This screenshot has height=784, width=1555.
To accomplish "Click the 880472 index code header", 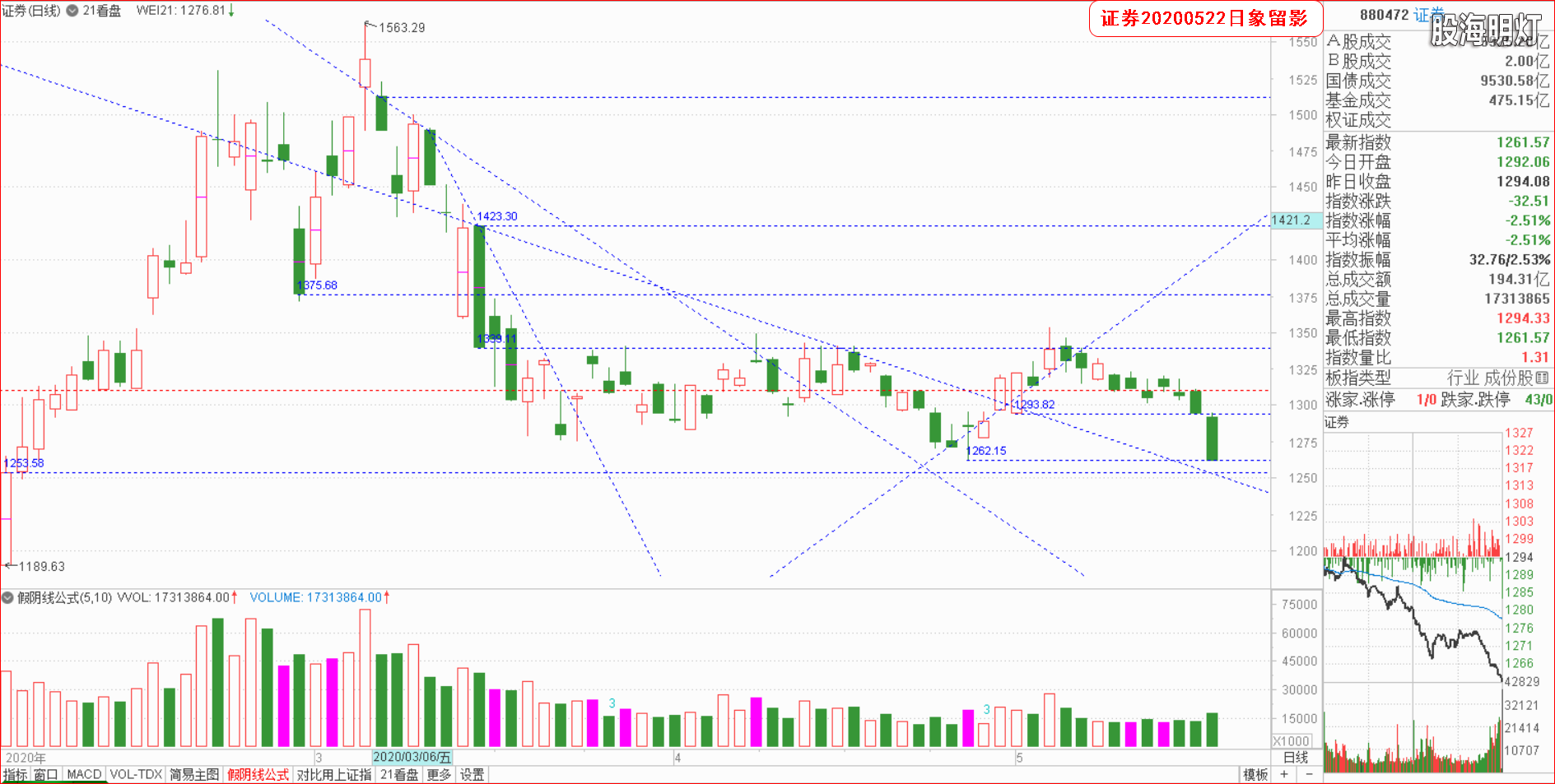I will (x=1384, y=15).
